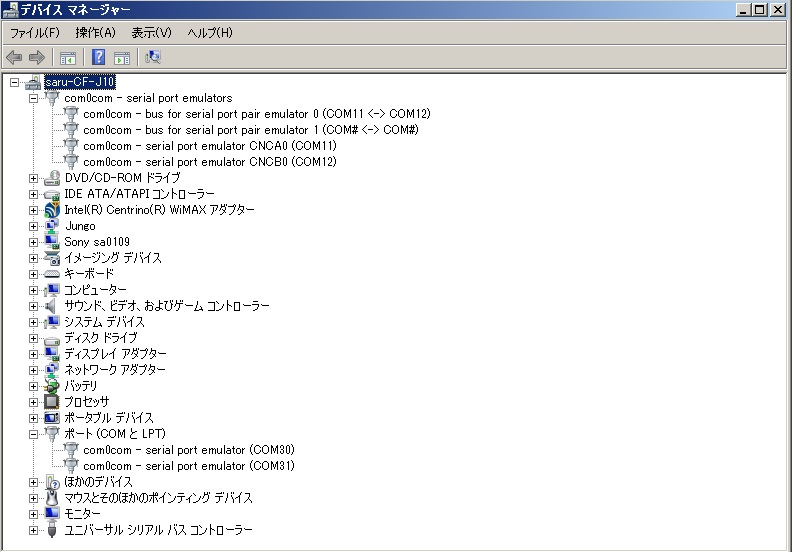Open the 操作(A) menu

[x=95, y=33]
